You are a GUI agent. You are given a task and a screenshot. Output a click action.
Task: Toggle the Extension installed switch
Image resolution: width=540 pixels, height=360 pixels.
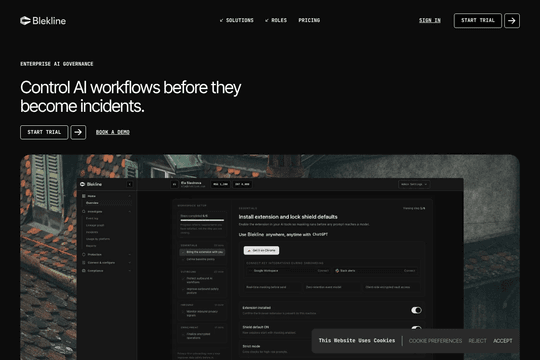416,310
